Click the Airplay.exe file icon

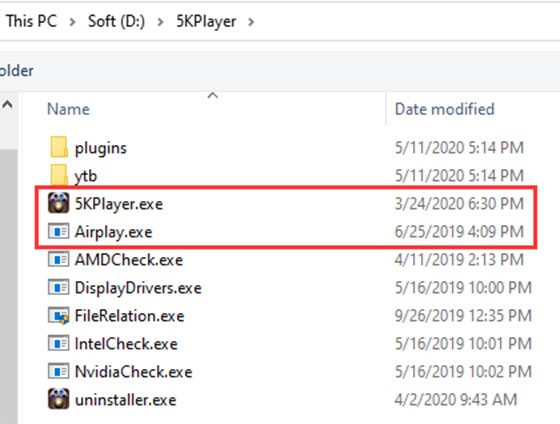click(59, 231)
